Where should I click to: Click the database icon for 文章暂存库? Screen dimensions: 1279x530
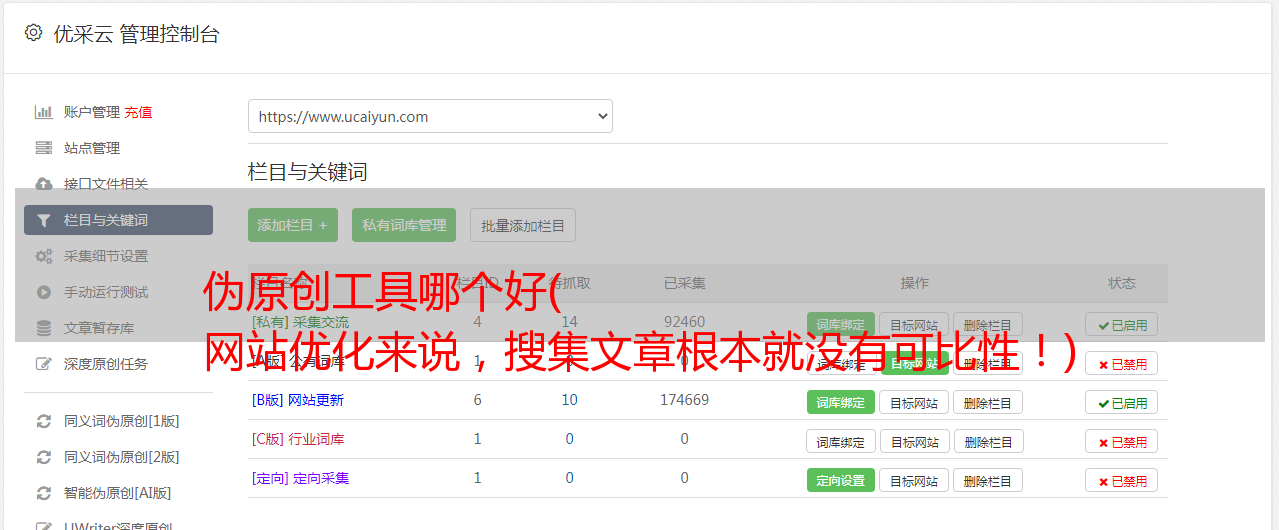pos(43,328)
